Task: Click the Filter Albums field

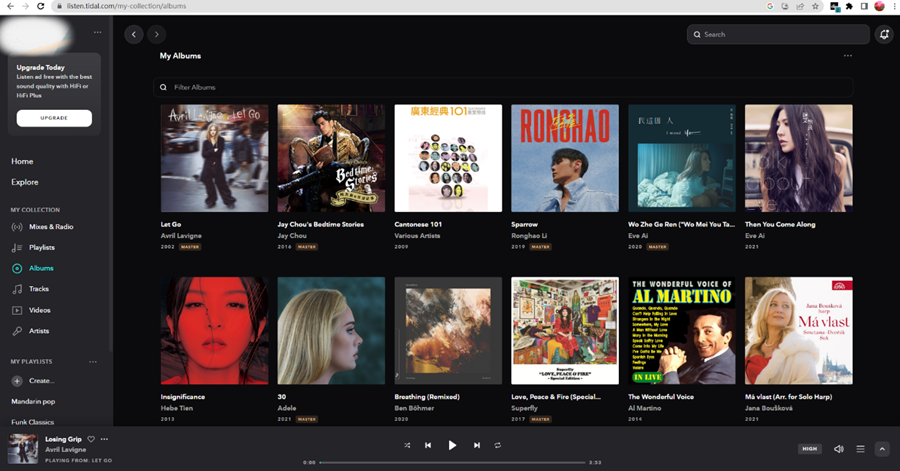Action: [503, 87]
